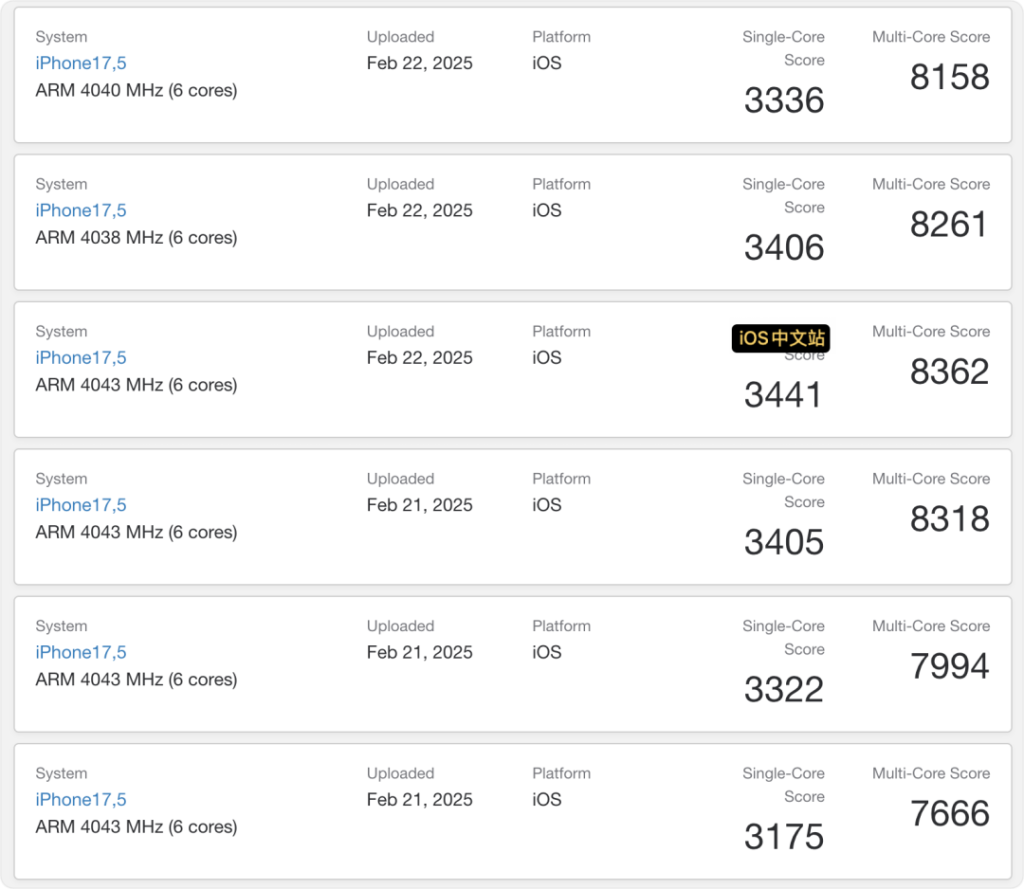Click the single-core score 3405
Viewport: 1024px width, 889px height.
[784, 542]
